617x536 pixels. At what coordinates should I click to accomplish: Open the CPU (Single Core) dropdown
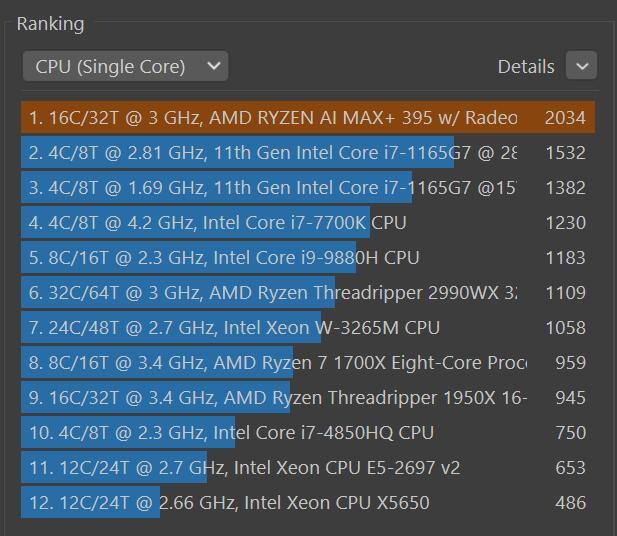click(x=125, y=67)
